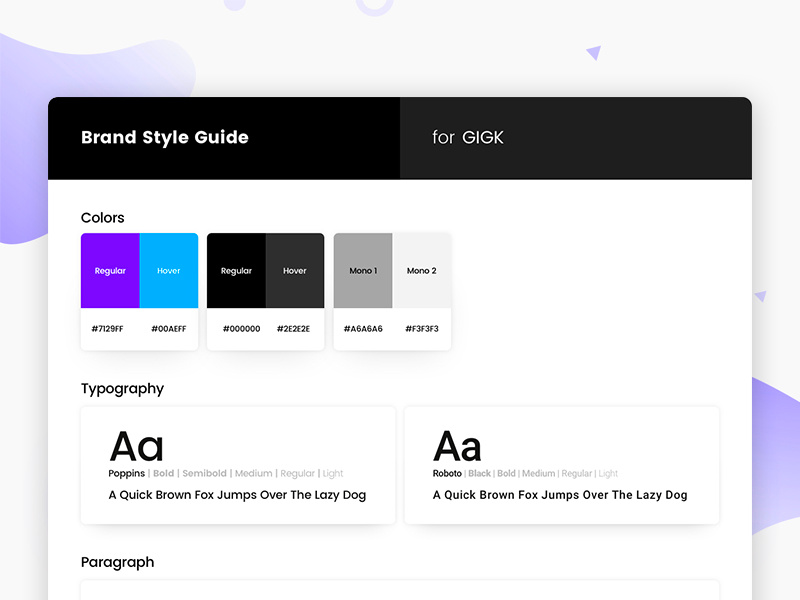Viewport: 800px width, 600px height.
Task: Click the Colors section heading
Action: tap(102, 217)
